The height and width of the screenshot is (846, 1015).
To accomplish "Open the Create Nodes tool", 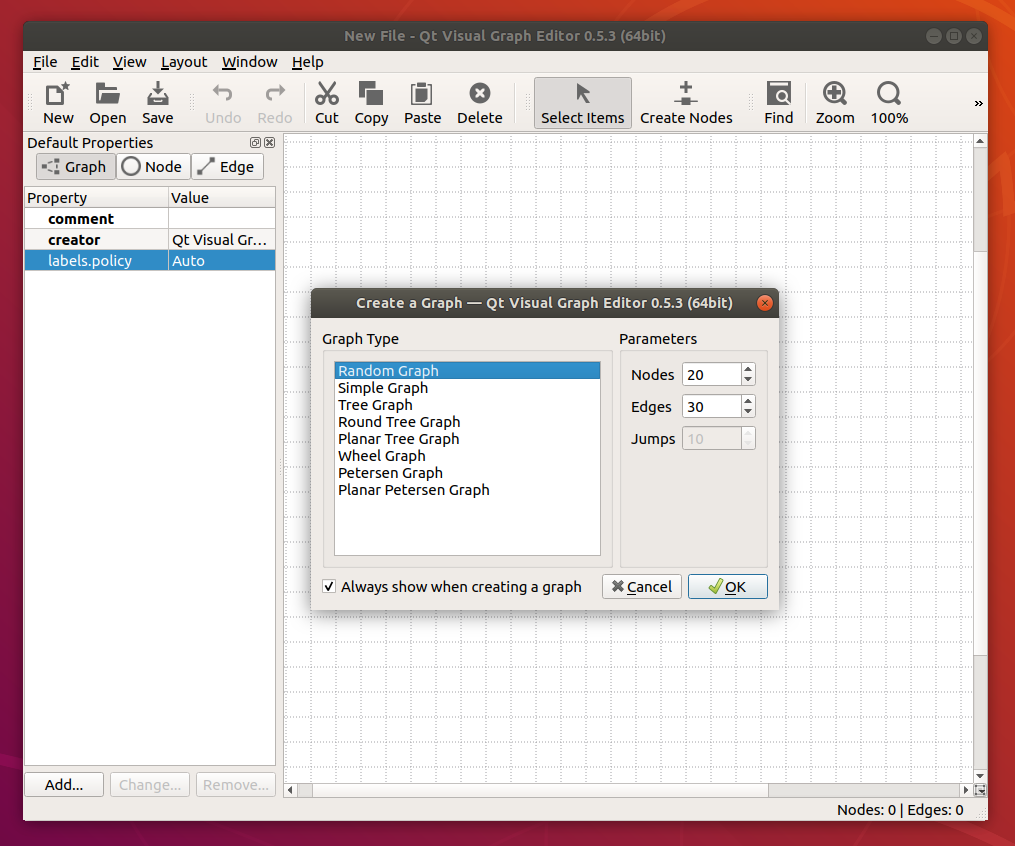I will pyautogui.click(x=686, y=100).
